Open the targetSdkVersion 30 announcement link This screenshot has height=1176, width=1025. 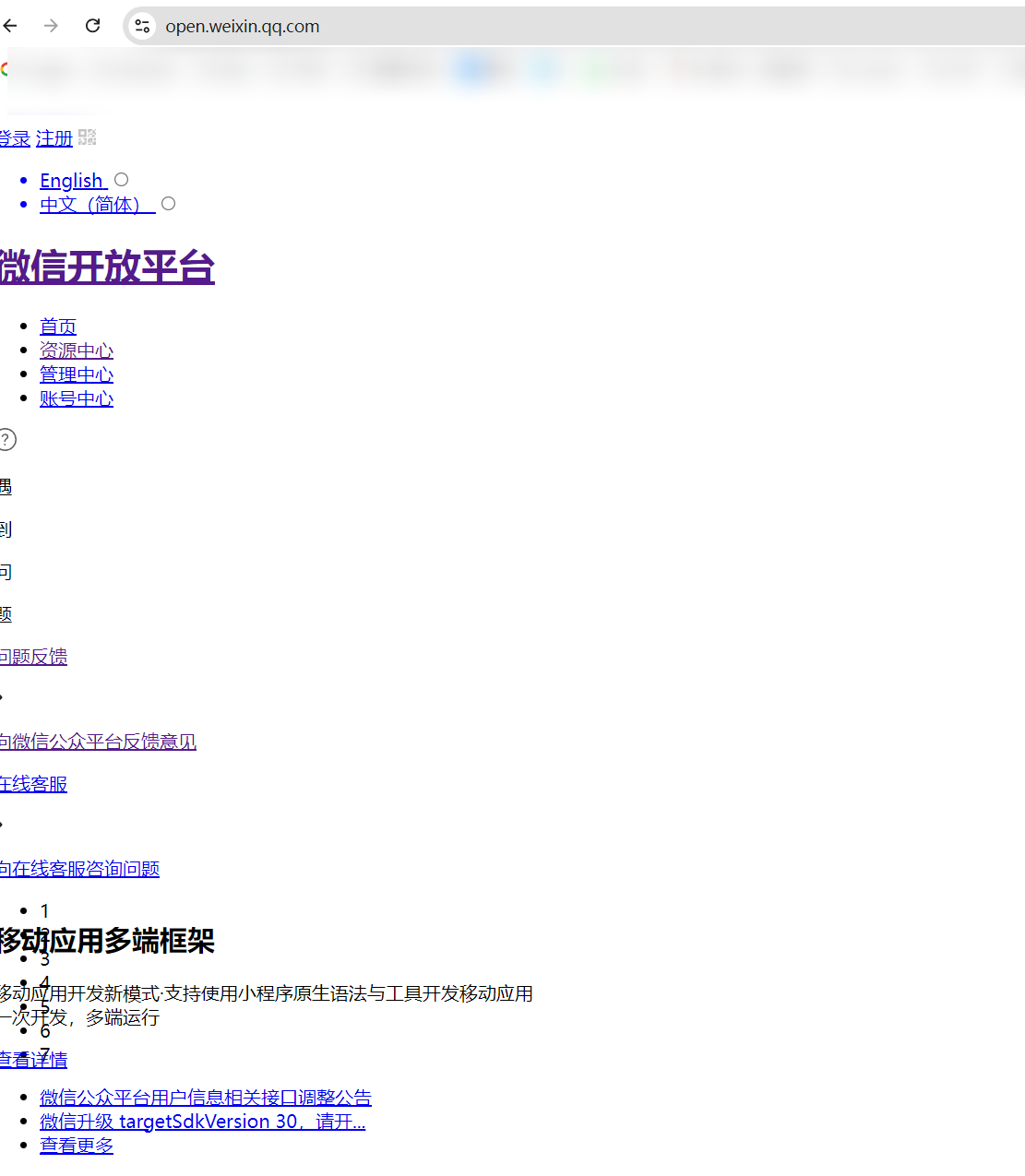point(203,1122)
